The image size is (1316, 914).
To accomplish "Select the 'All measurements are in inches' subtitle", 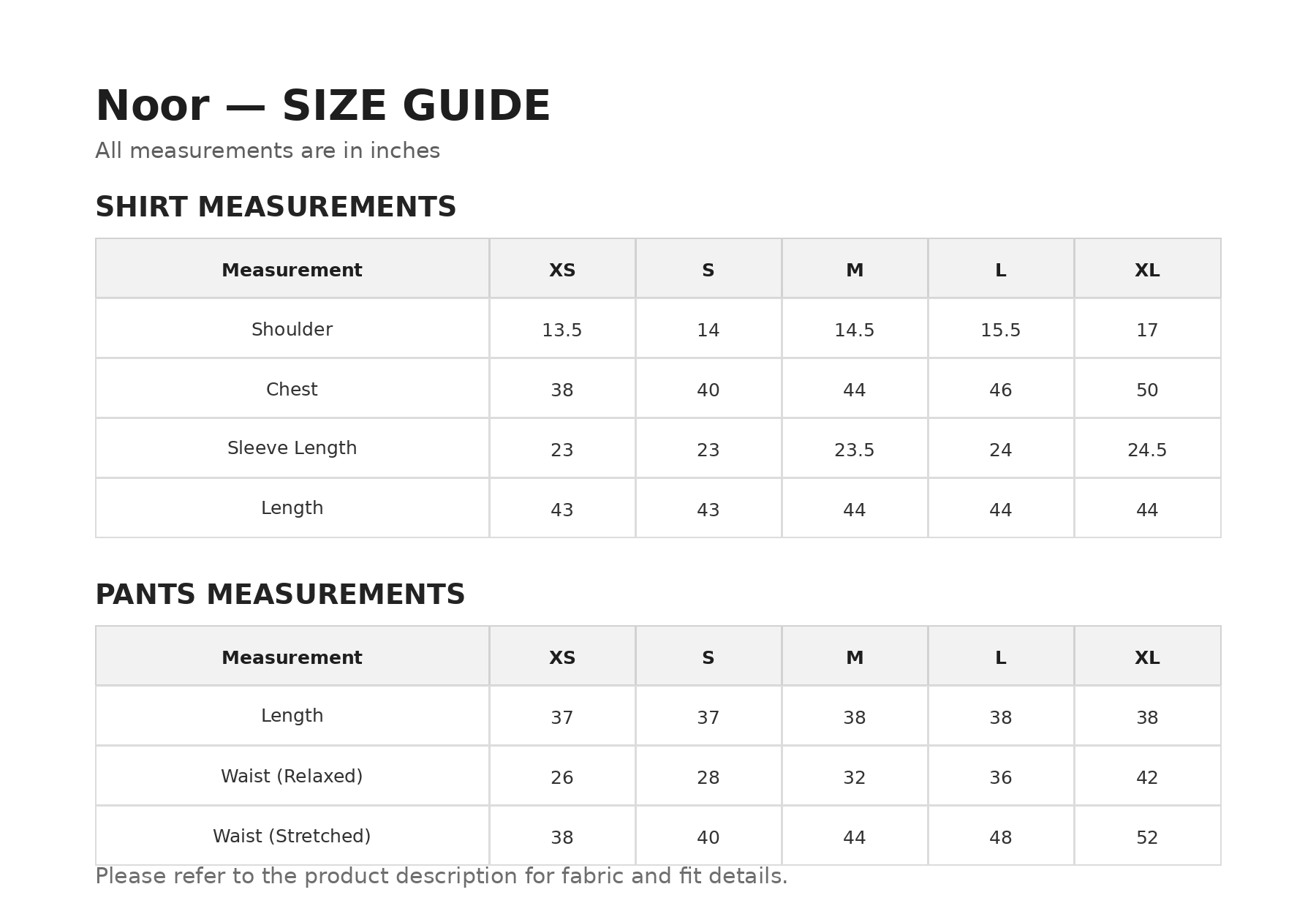I will click(268, 151).
